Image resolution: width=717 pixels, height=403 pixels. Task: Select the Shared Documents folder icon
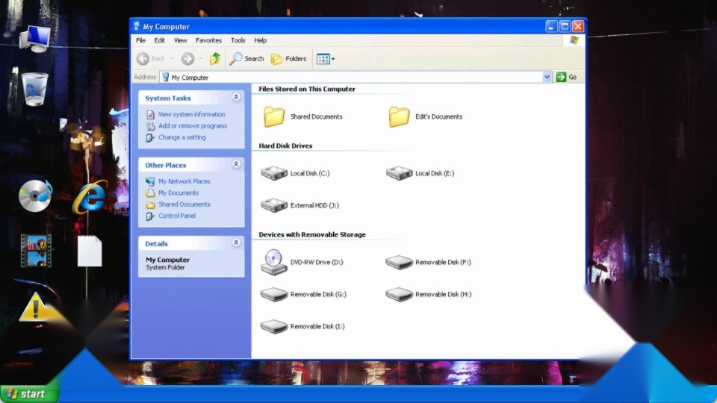(x=274, y=117)
